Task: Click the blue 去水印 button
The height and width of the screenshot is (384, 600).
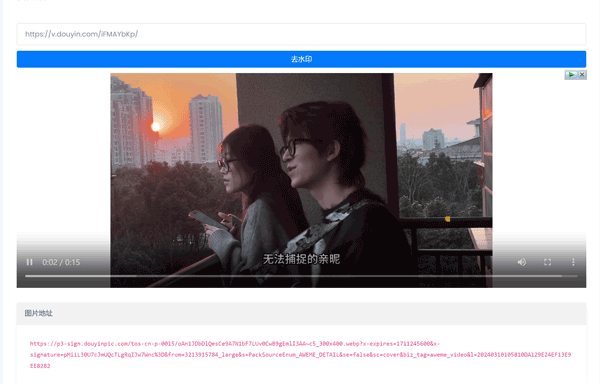Action: 301,59
